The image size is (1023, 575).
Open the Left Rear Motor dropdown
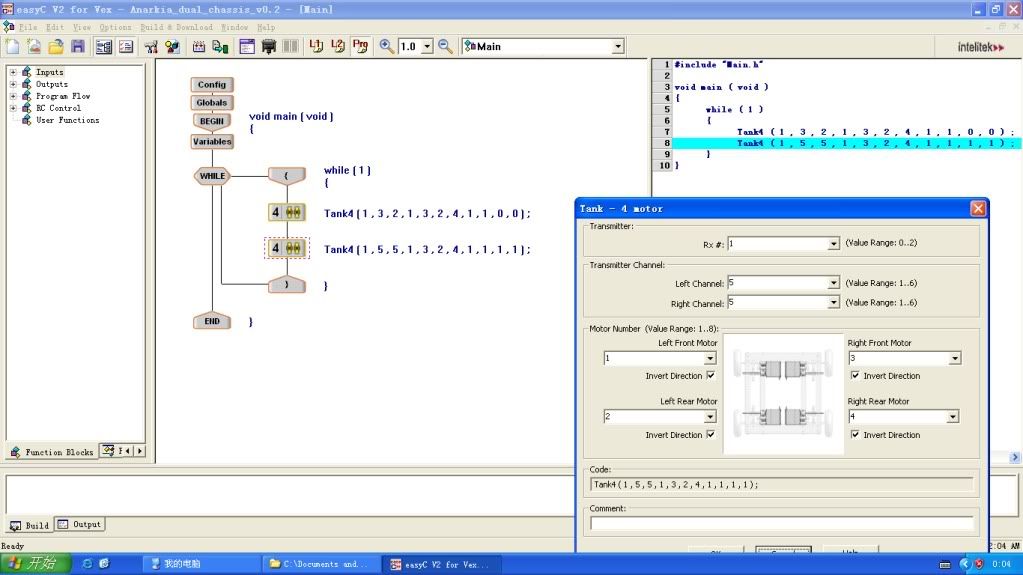coord(710,416)
